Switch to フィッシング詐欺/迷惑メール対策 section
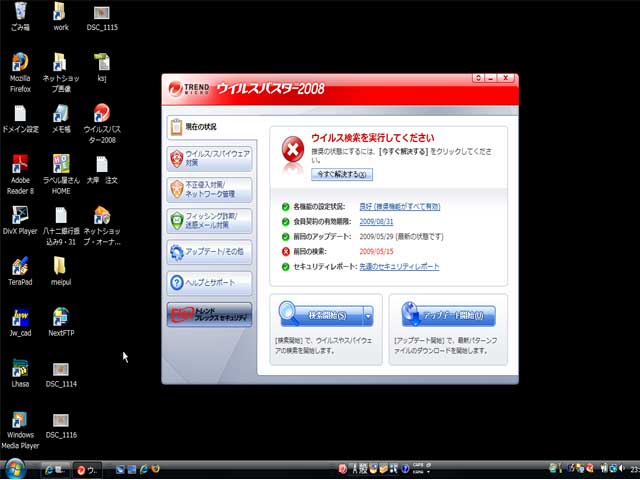The image size is (640, 480). click(209, 220)
